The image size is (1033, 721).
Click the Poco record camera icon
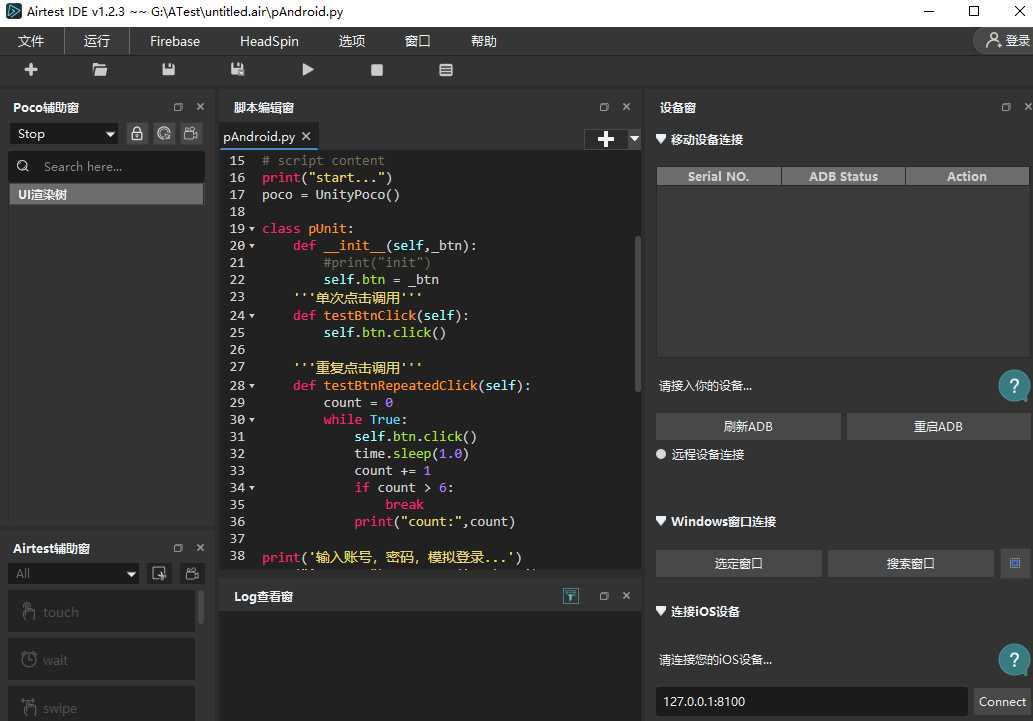pos(191,134)
